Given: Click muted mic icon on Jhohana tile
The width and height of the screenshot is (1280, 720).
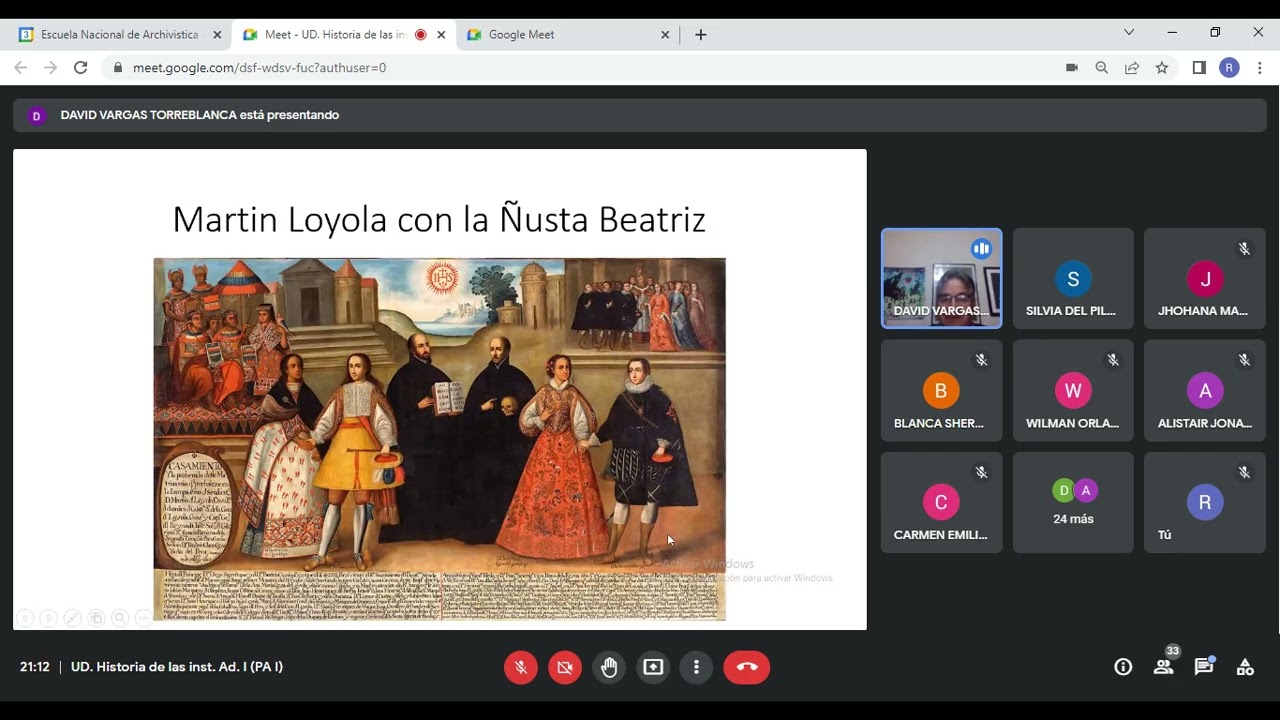Looking at the screenshot, I should [1244, 249].
